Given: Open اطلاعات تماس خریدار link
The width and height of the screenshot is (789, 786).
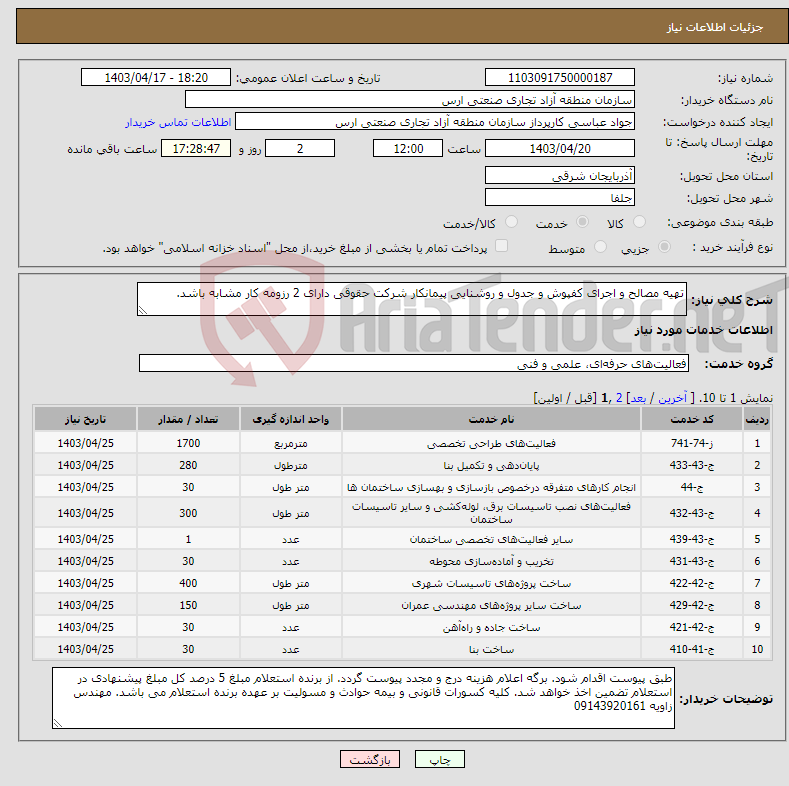Looking at the screenshot, I should pyautogui.click(x=178, y=122).
